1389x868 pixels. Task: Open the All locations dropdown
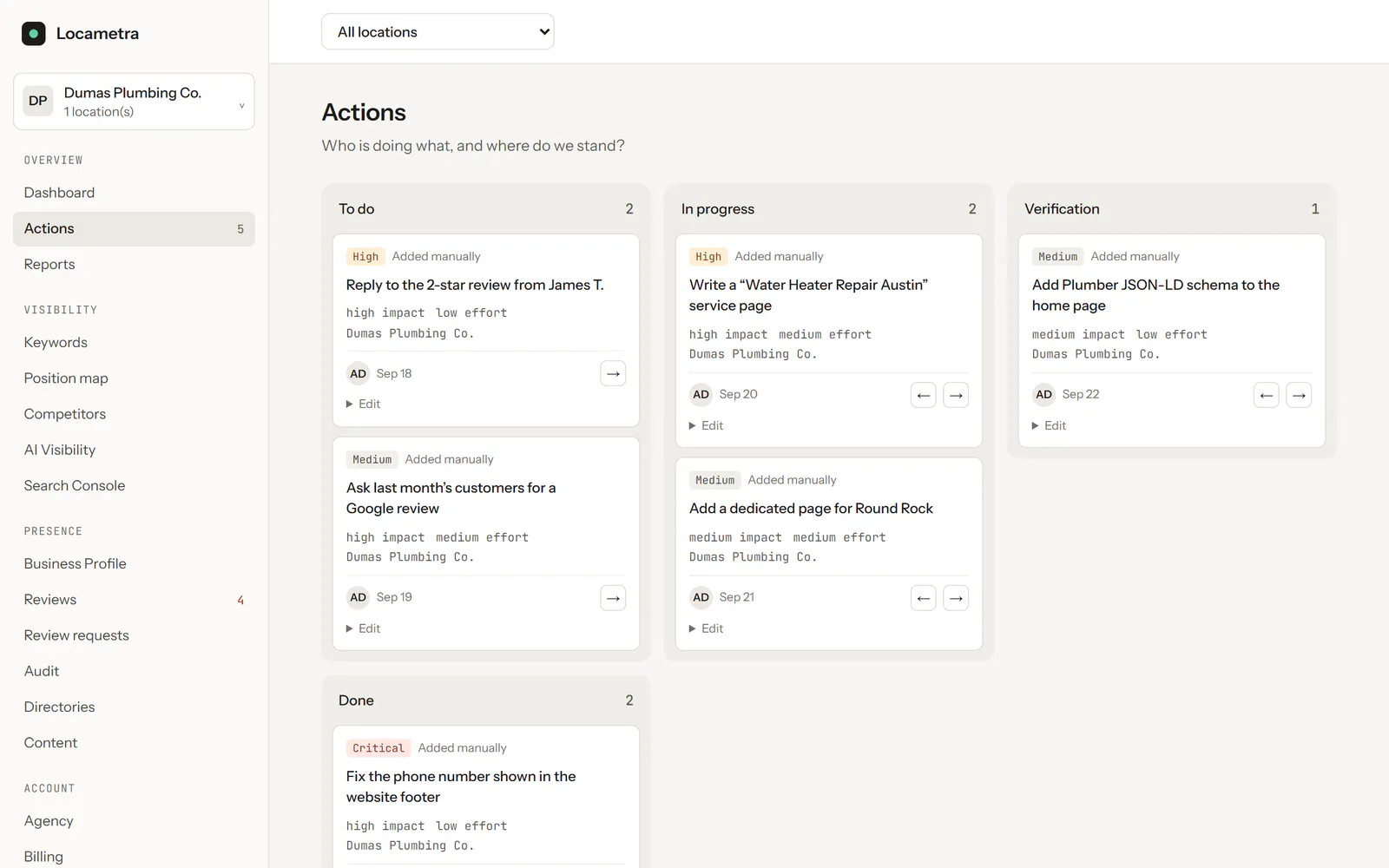pyautogui.click(x=438, y=32)
